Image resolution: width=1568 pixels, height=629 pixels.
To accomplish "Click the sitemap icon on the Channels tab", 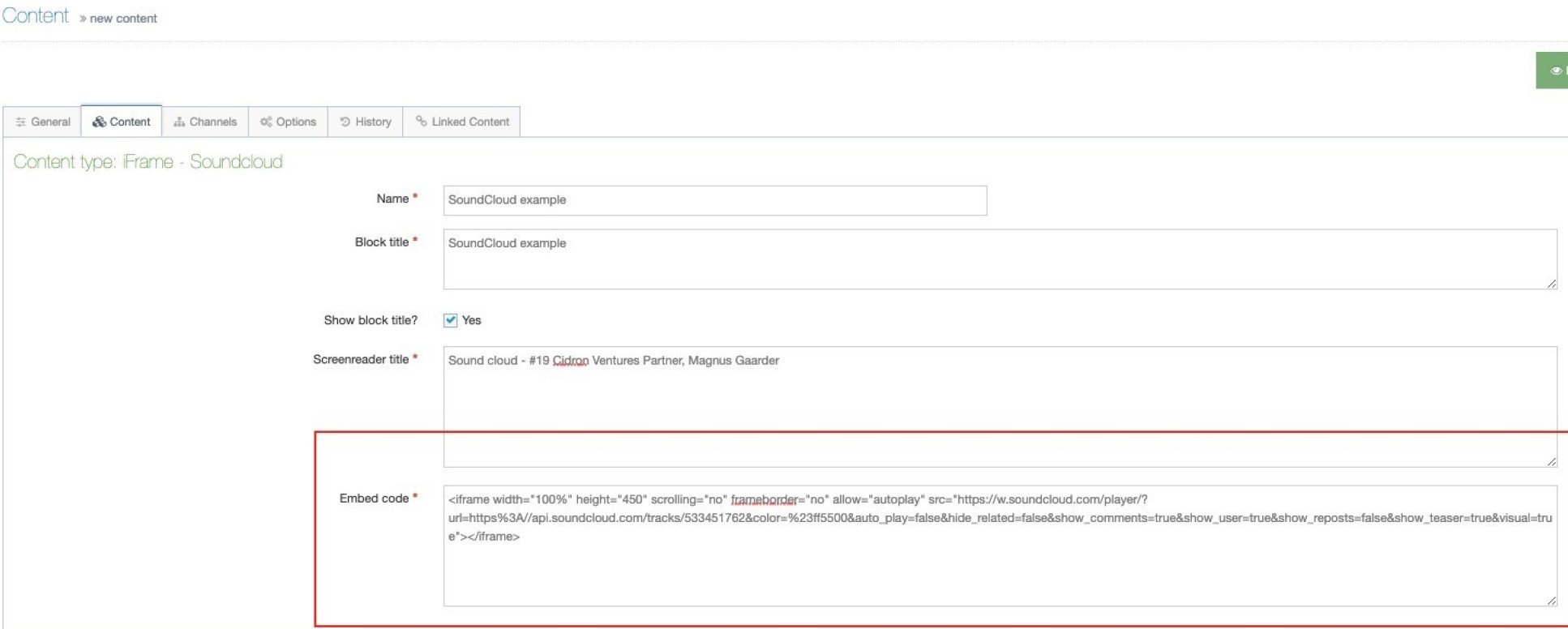I will (x=179, y=122).
